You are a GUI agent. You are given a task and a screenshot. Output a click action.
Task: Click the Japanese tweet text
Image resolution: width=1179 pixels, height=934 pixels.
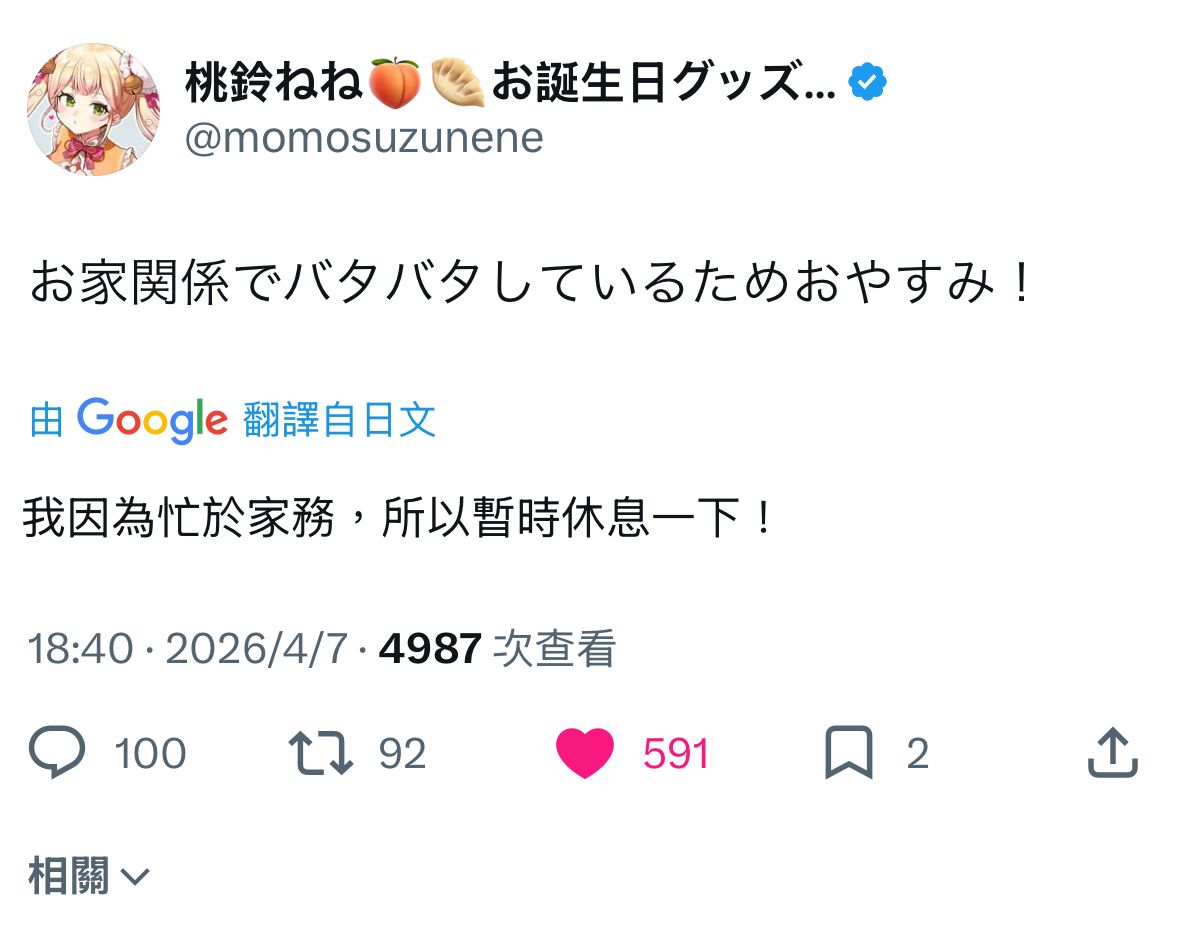(530, 285)
